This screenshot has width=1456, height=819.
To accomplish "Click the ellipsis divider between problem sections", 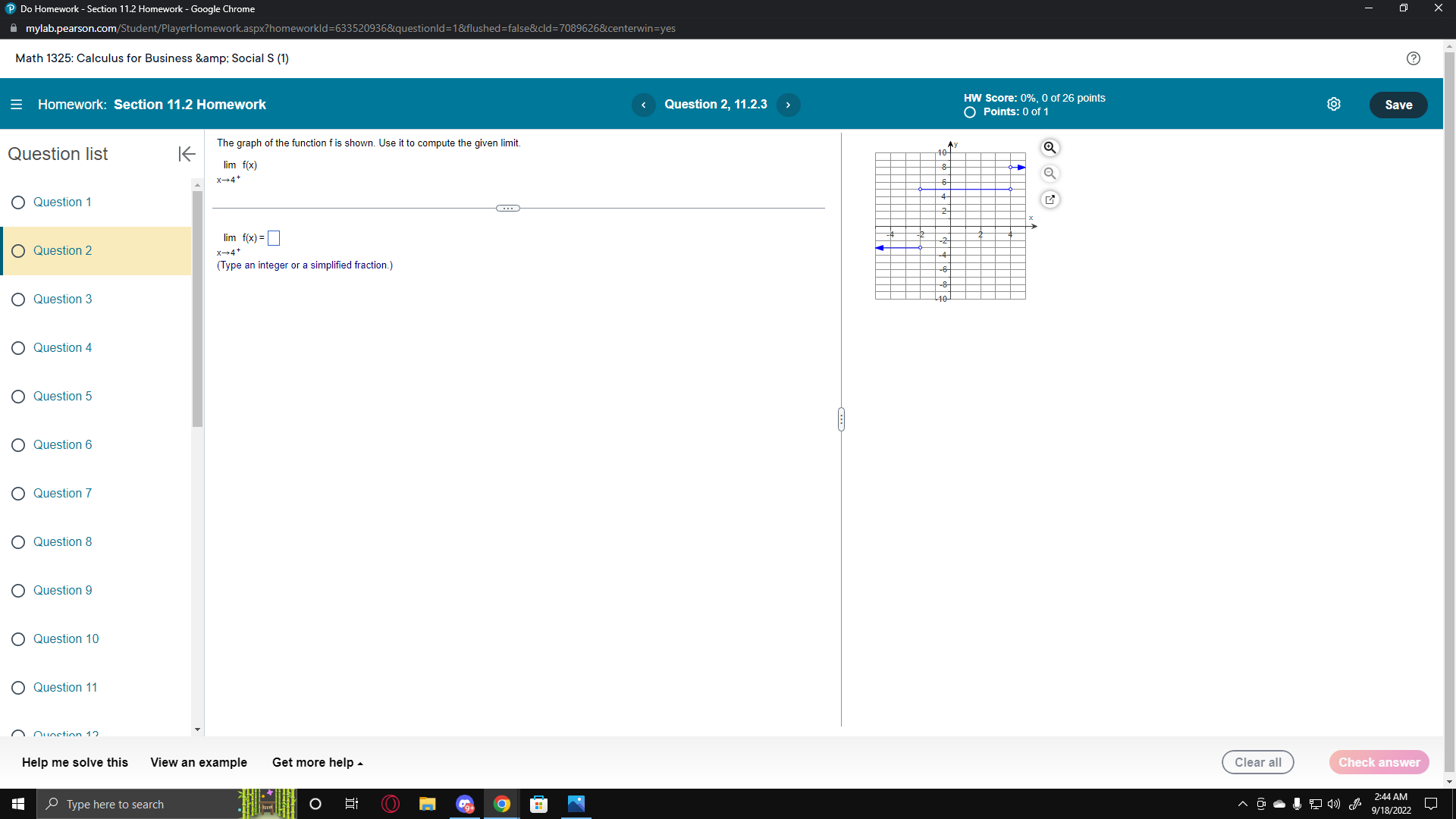I will point(508,208).
